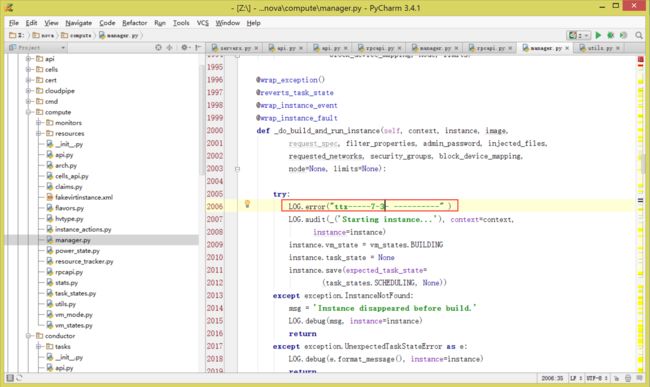Viewport: 650px width, 387px height.
Task: Select vm_mode.py in project tree
Action: click(74, 315)
